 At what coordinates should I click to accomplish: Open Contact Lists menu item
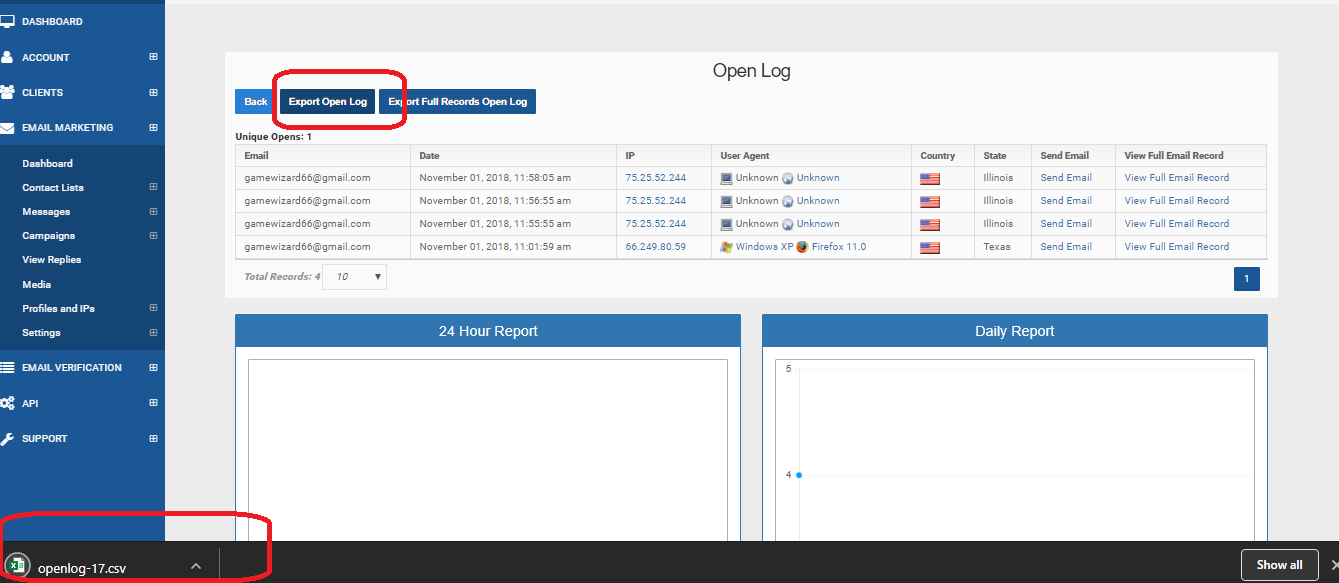[53, 187]
